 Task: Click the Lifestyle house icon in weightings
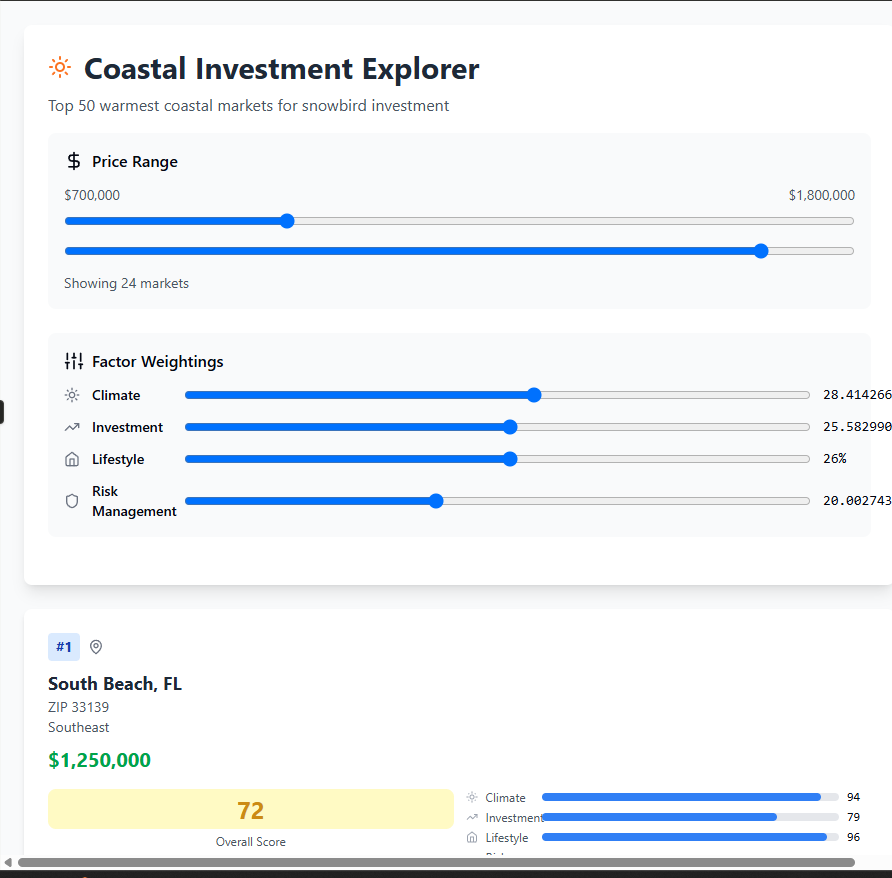72,459
